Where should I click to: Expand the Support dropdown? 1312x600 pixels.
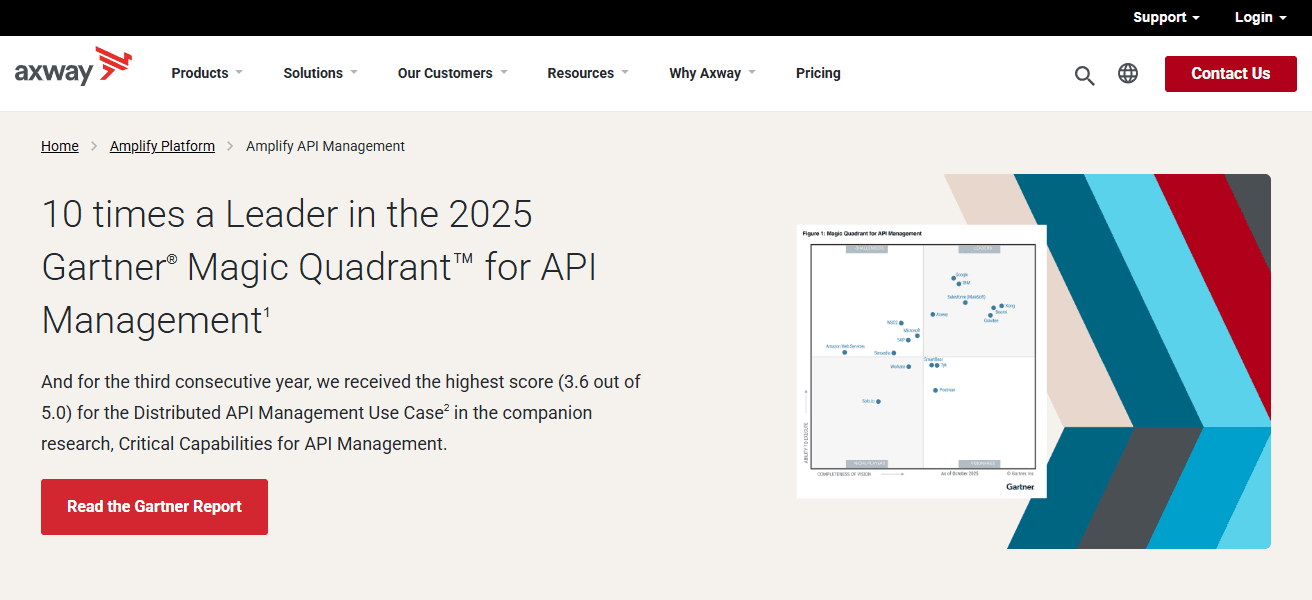point(1166,17)
